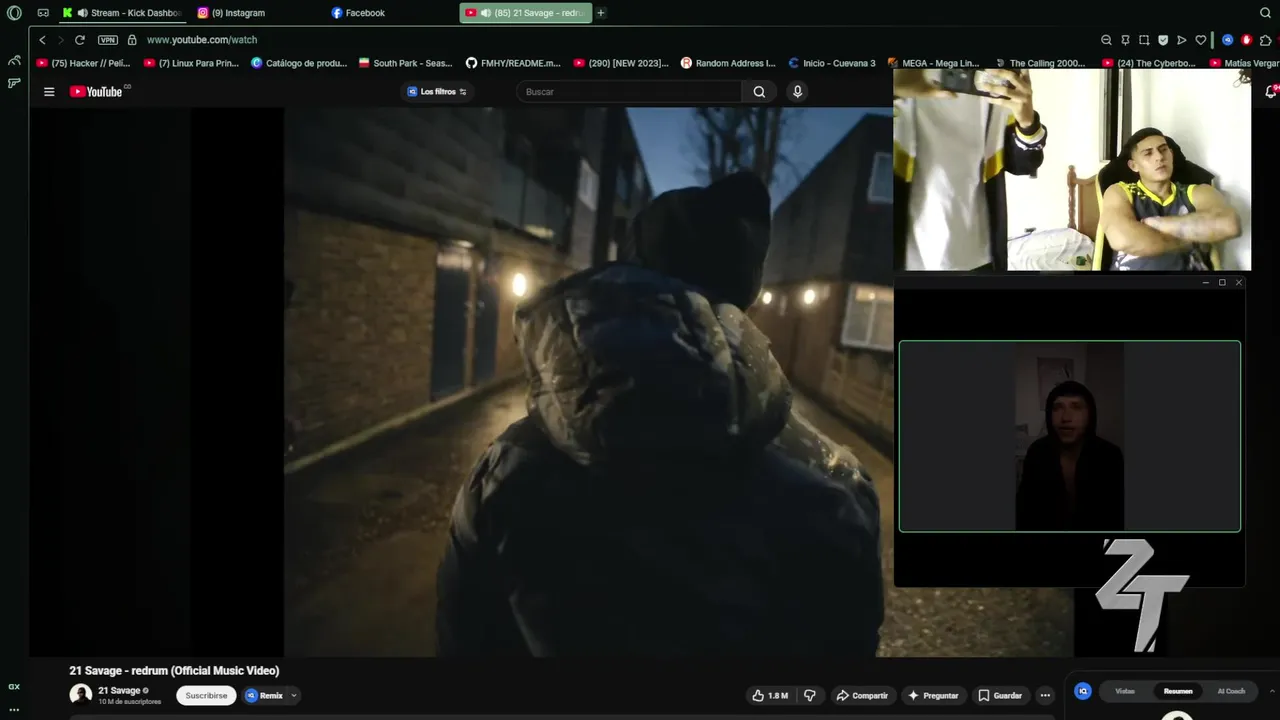Zoom out using address bar magnifier
The height and width of the screenshot is (720, 1280).
[x=1106, y=40]
